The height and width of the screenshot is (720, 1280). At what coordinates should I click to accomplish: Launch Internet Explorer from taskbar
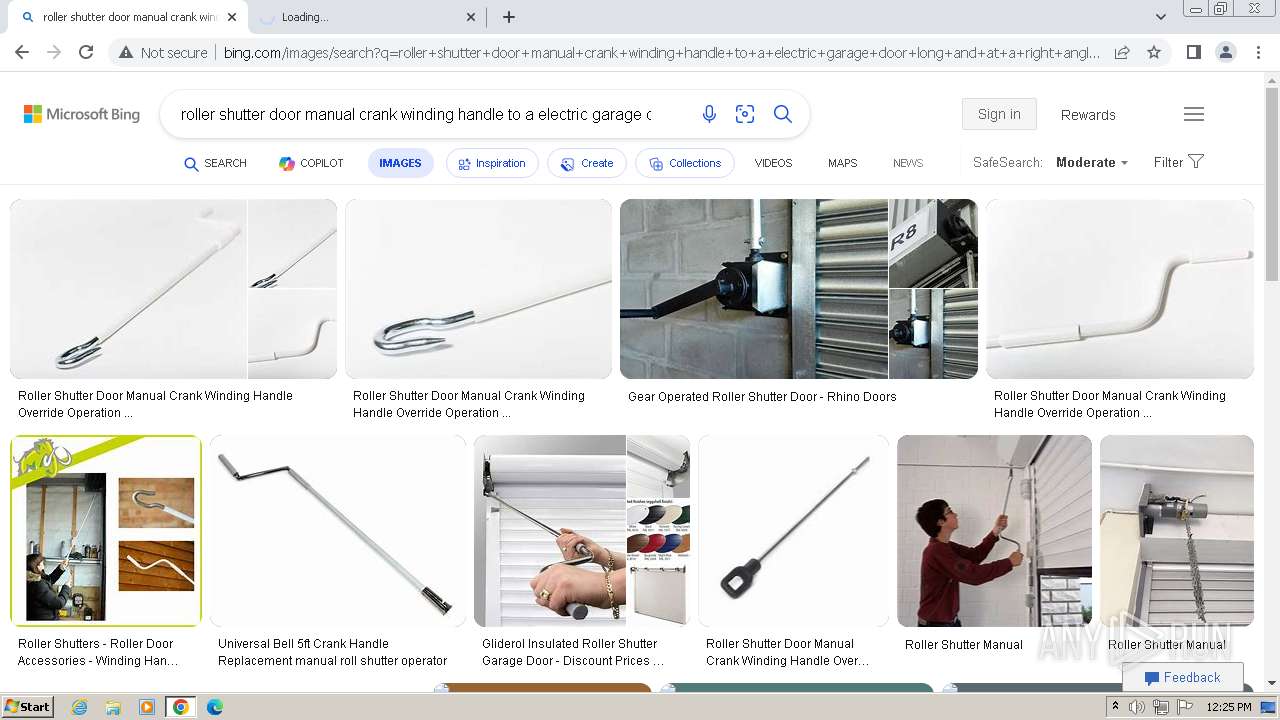[79, 707]
